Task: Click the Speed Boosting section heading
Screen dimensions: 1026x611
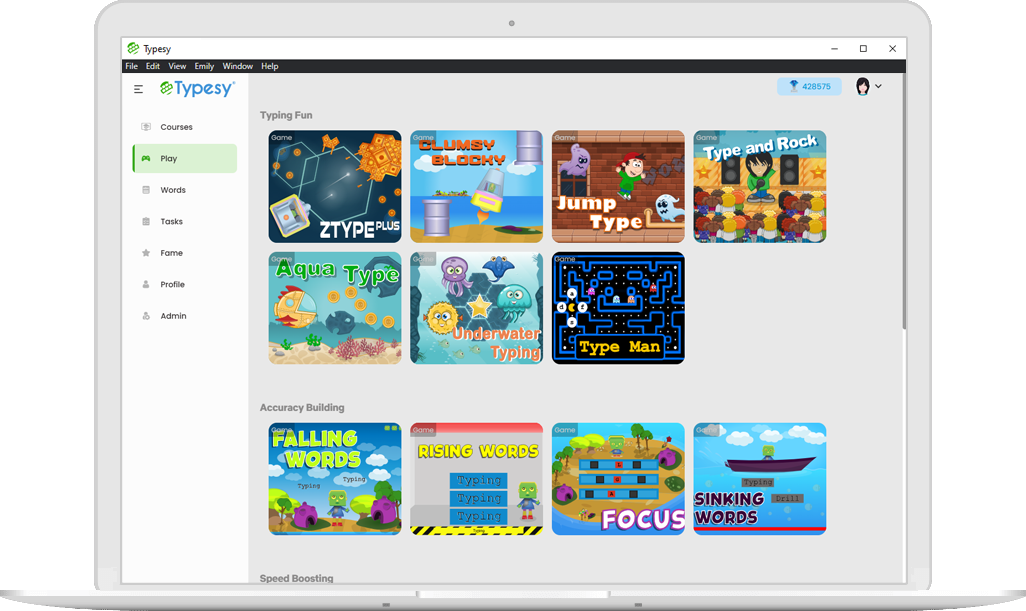Action: click(x=296, y=578)
